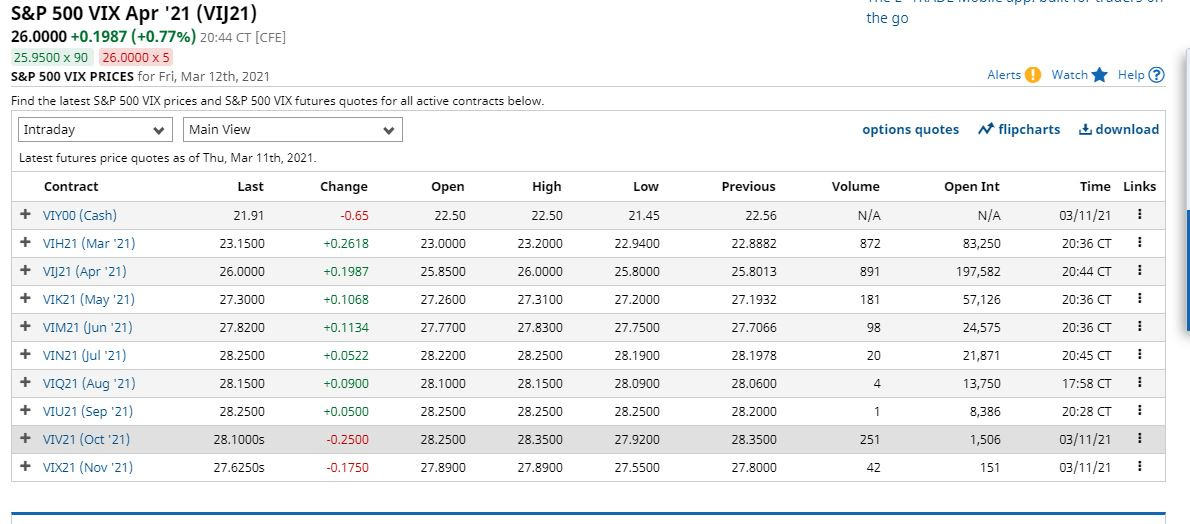Open links menu for VIK21 (May '21) row

click(1139, 299)
